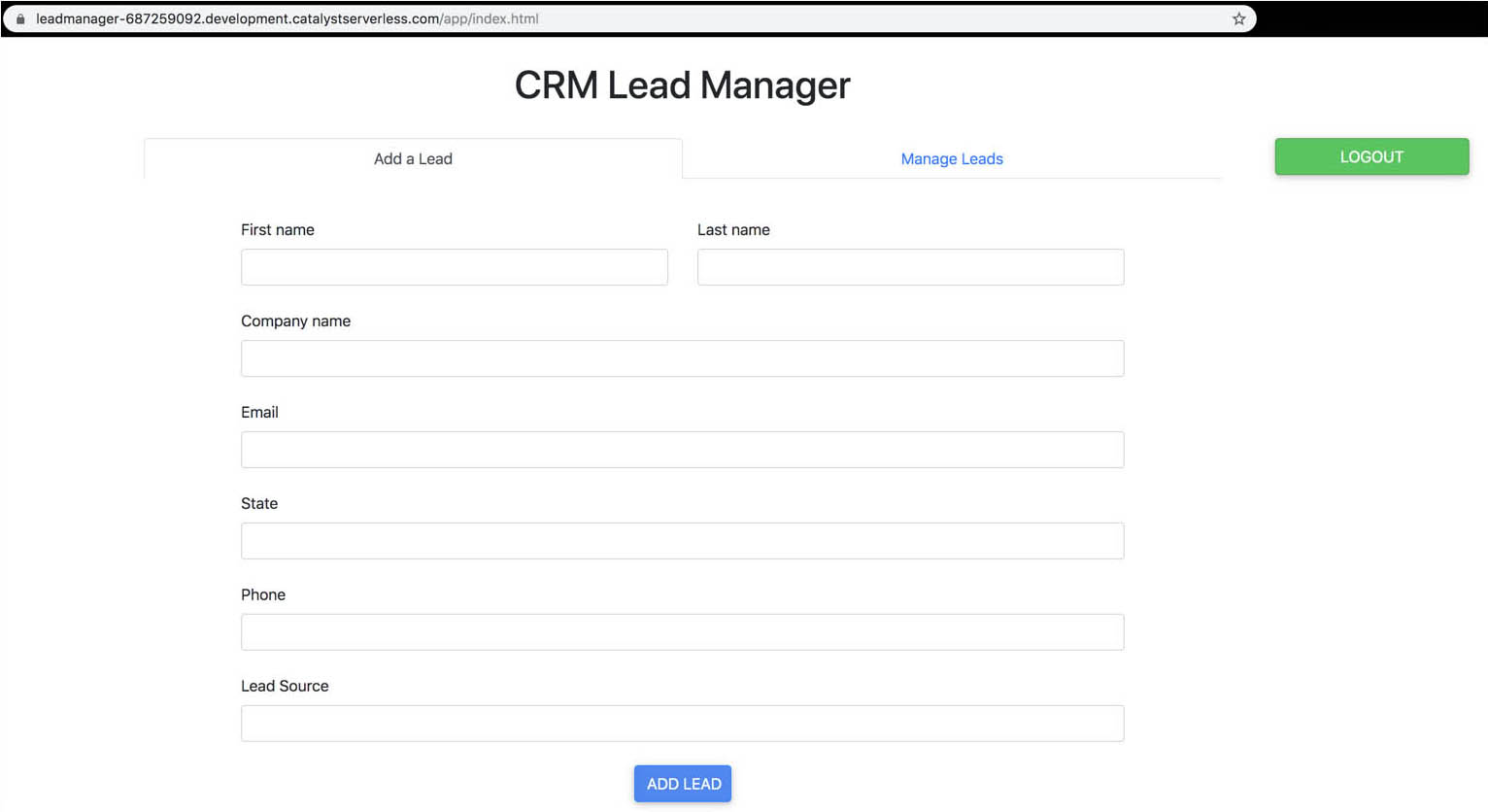Switch to the Add a Lead tab

pos(413,159)
